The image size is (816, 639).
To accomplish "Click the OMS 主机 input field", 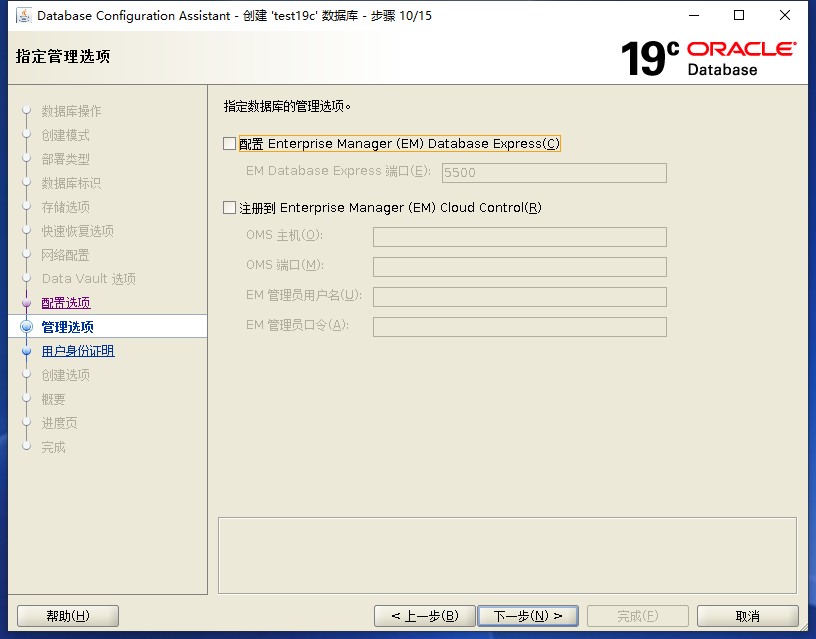I will [x=519, y=237].
